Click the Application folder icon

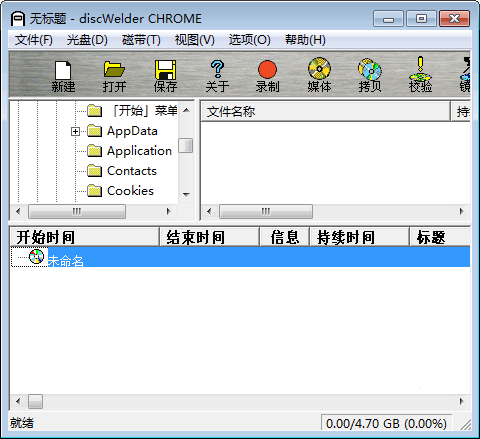pos(95,151)
